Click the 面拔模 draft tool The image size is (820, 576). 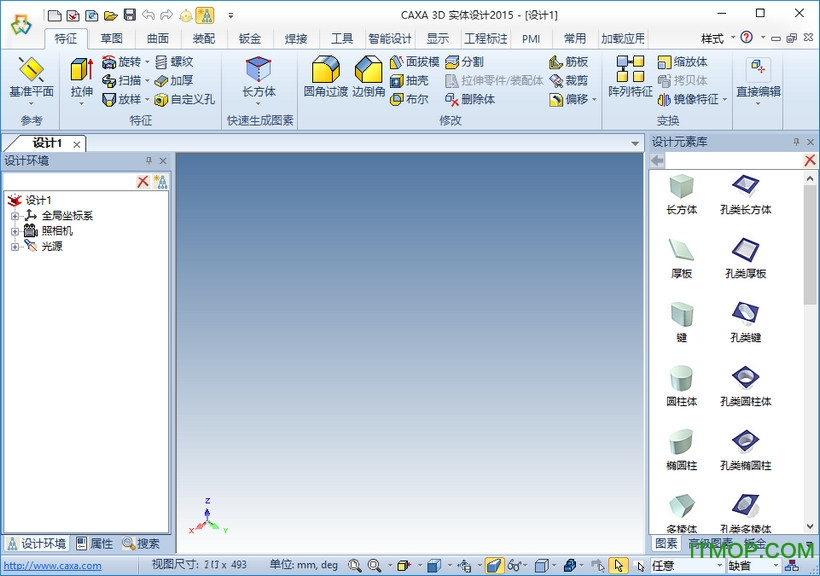pos(415,62)
